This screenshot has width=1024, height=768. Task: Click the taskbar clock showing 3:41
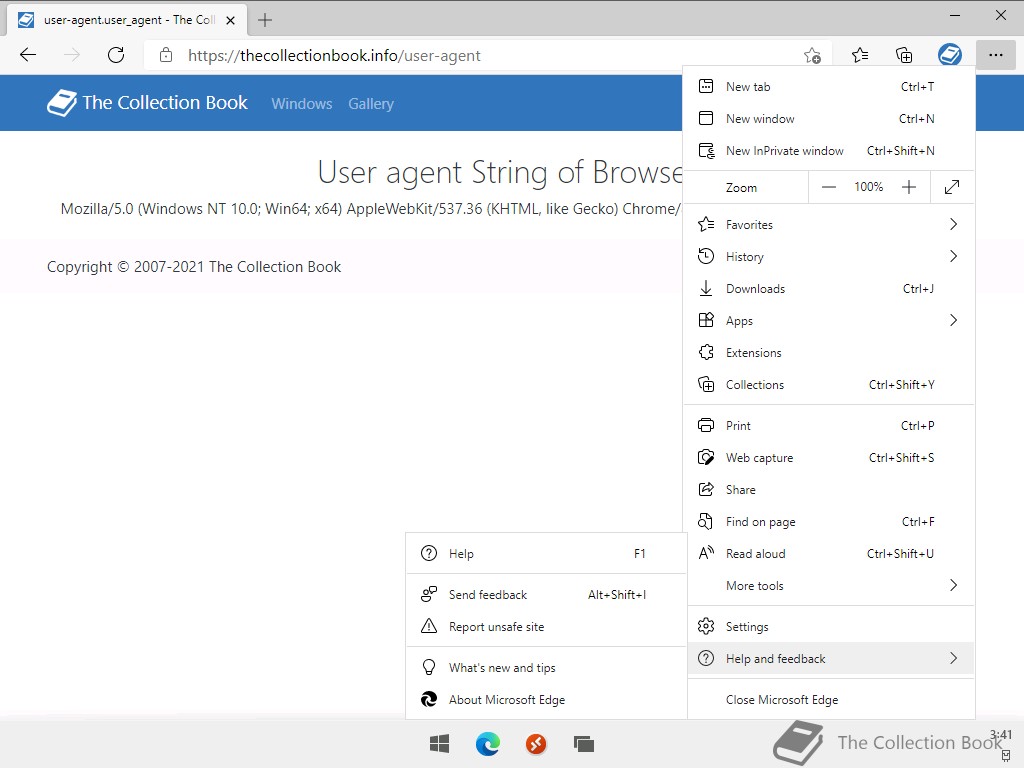pos(1000,735)
